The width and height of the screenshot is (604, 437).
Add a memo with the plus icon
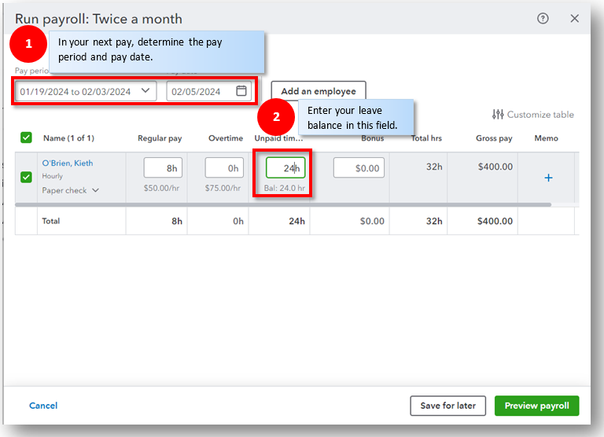tap(548, 178)
